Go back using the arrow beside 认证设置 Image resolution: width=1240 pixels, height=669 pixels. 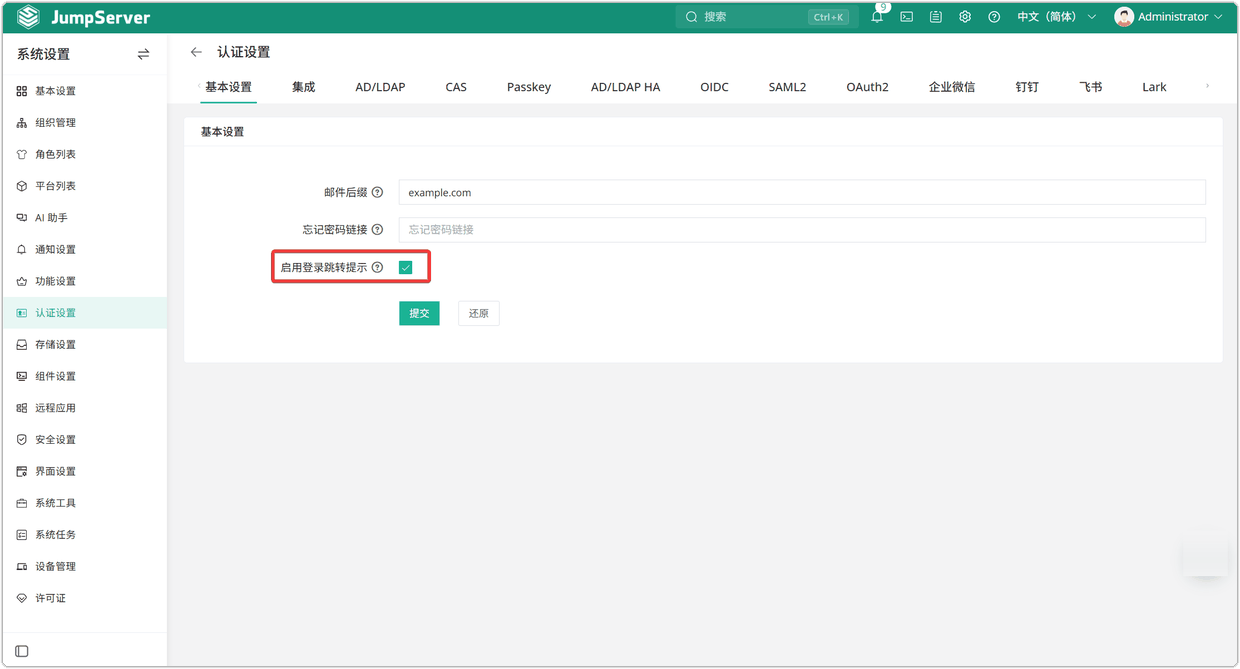[196, 52]
